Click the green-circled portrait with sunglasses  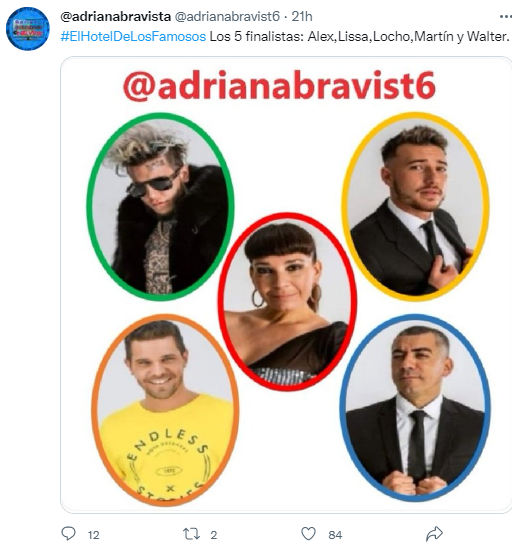pyautogui.click(x=160, y=206)
